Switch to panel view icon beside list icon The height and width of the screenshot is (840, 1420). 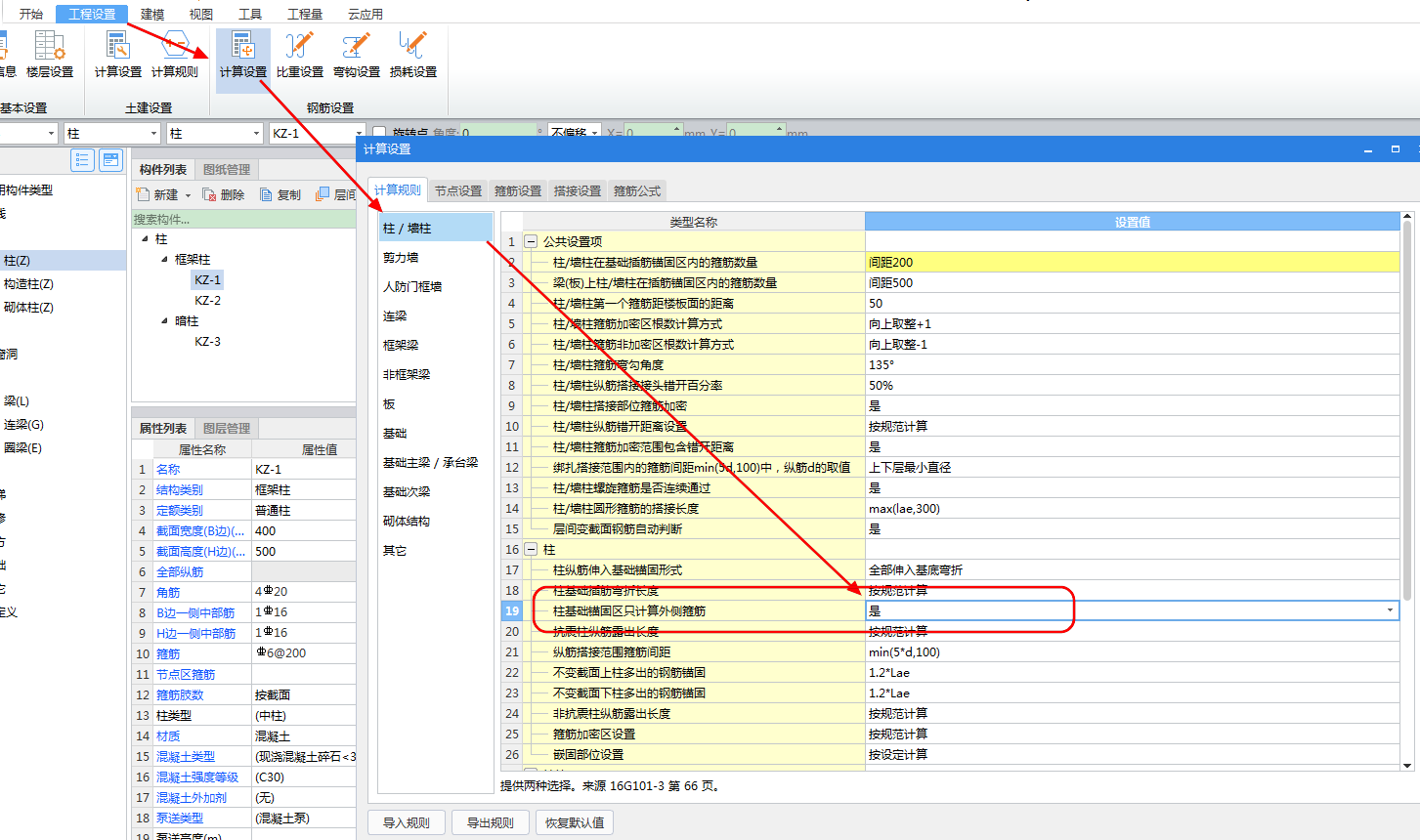[x=110, y=160]
